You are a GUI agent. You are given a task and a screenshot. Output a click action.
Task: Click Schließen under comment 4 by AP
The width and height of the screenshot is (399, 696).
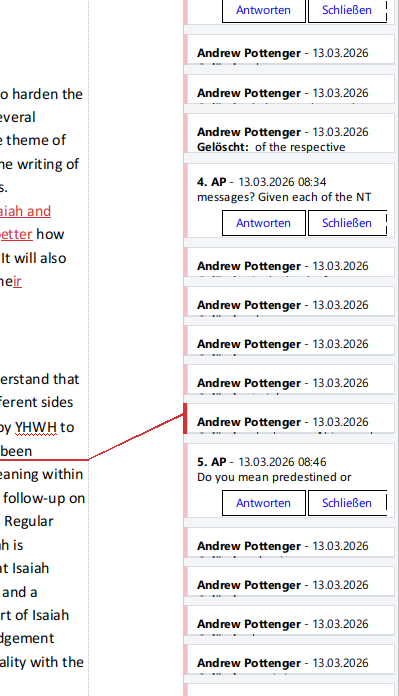[x=347, y=223]
